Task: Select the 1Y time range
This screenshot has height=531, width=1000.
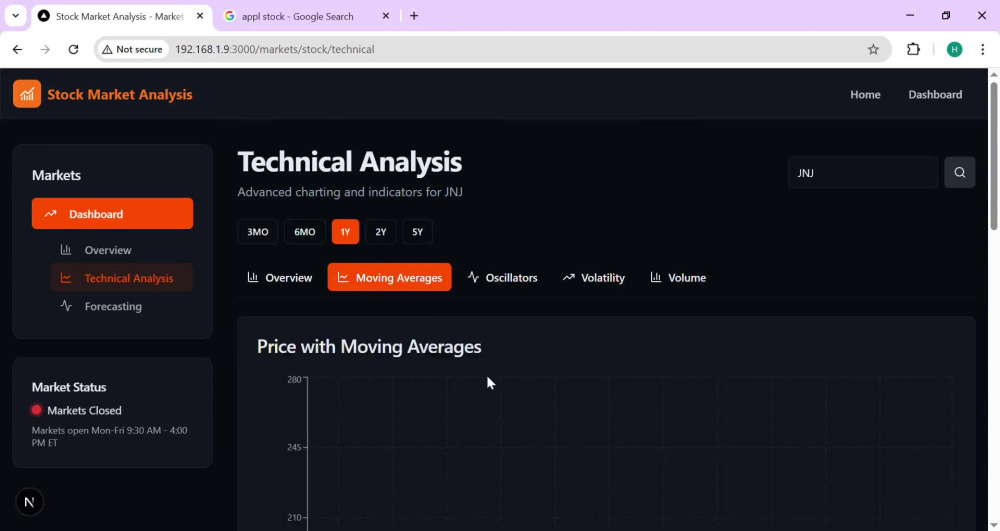Action: click(345, 231)
